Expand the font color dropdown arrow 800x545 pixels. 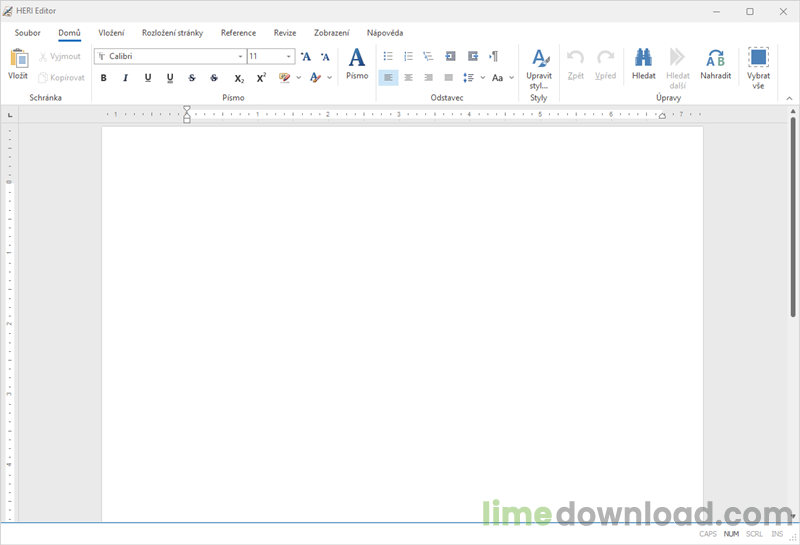coord(330,78)
